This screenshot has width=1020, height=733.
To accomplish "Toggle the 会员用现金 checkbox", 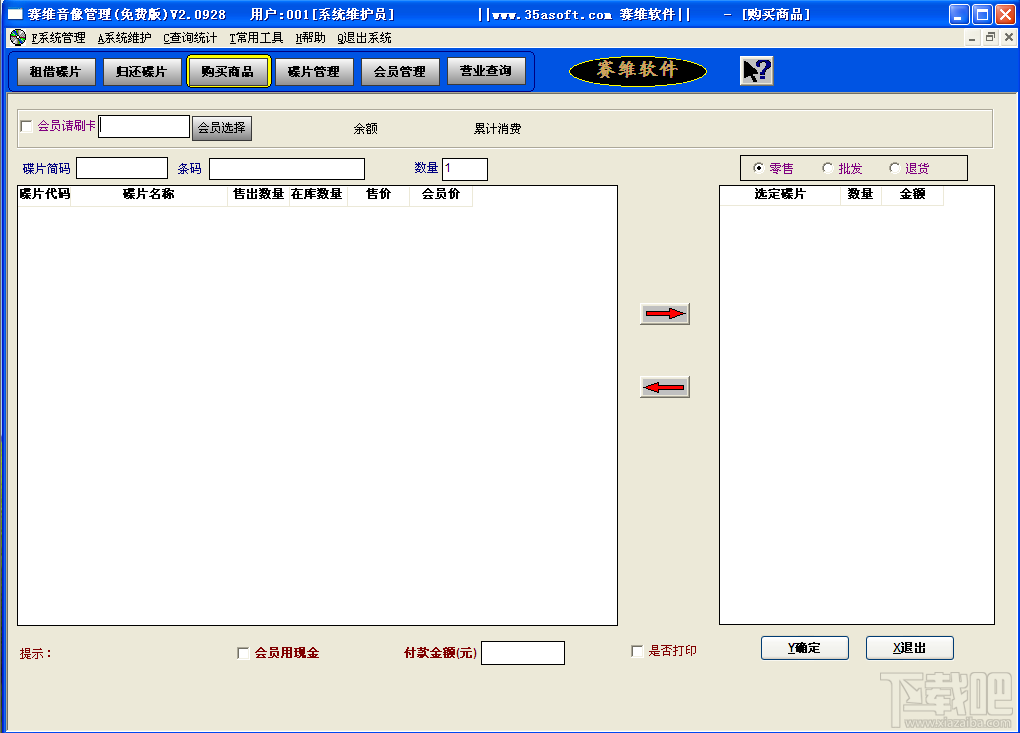I will 243,653.
